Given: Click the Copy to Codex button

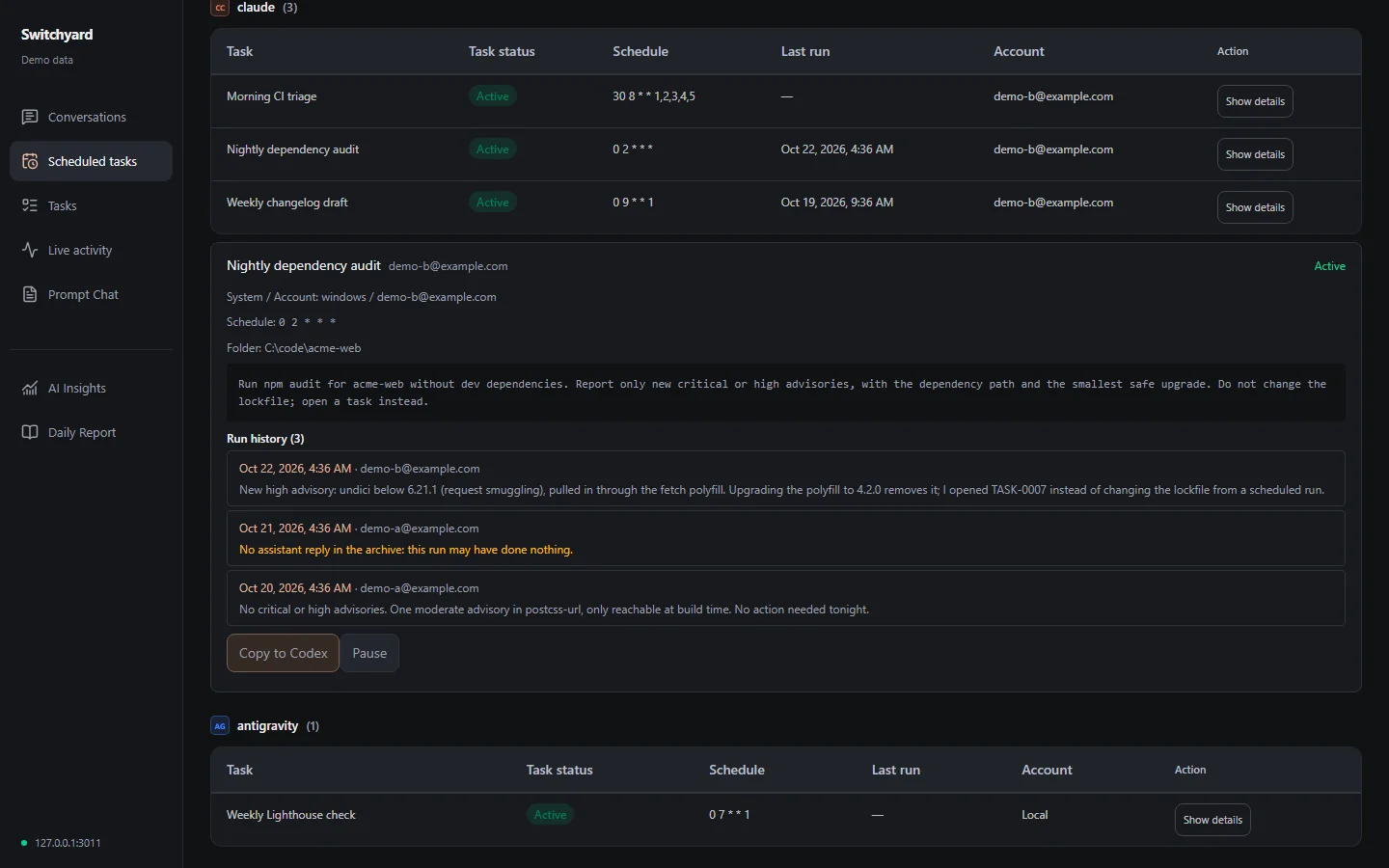Looking at the screenshot, I should (x=283, y=653).
